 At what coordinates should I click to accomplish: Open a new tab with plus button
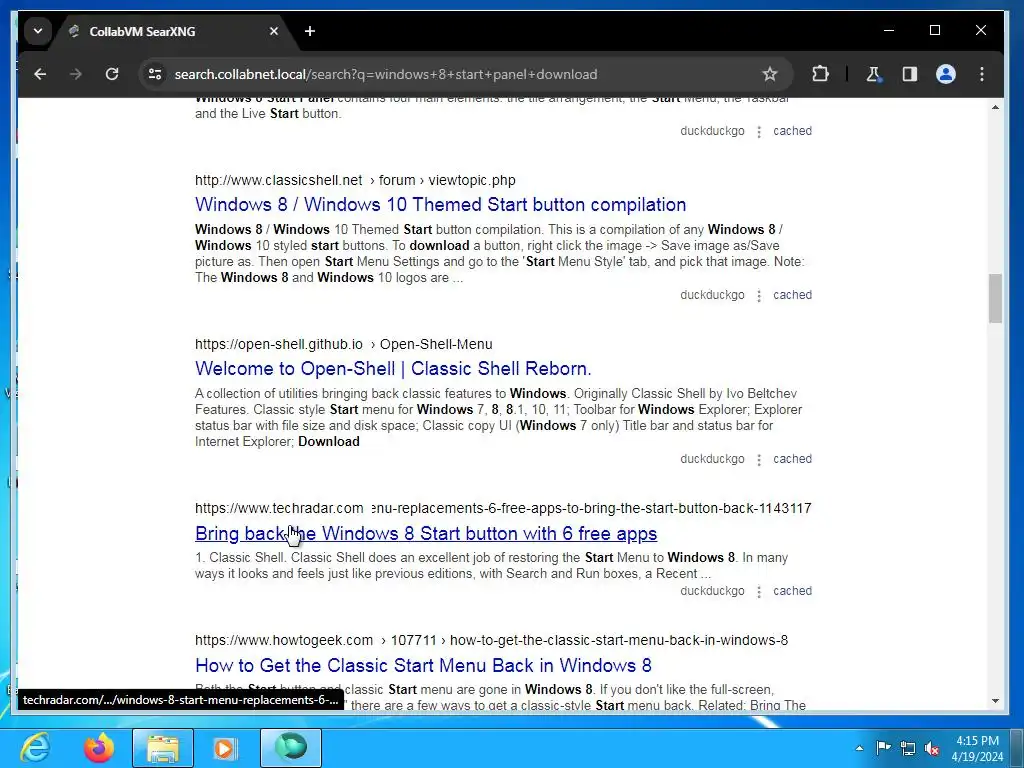coord(310,31)
